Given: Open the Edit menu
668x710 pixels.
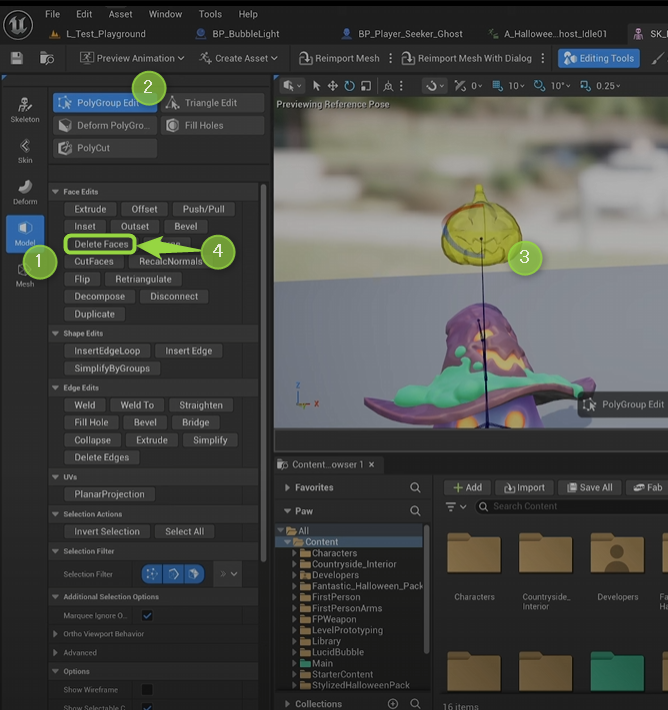Looking at the screenshot, I should (x=84, y=14).
